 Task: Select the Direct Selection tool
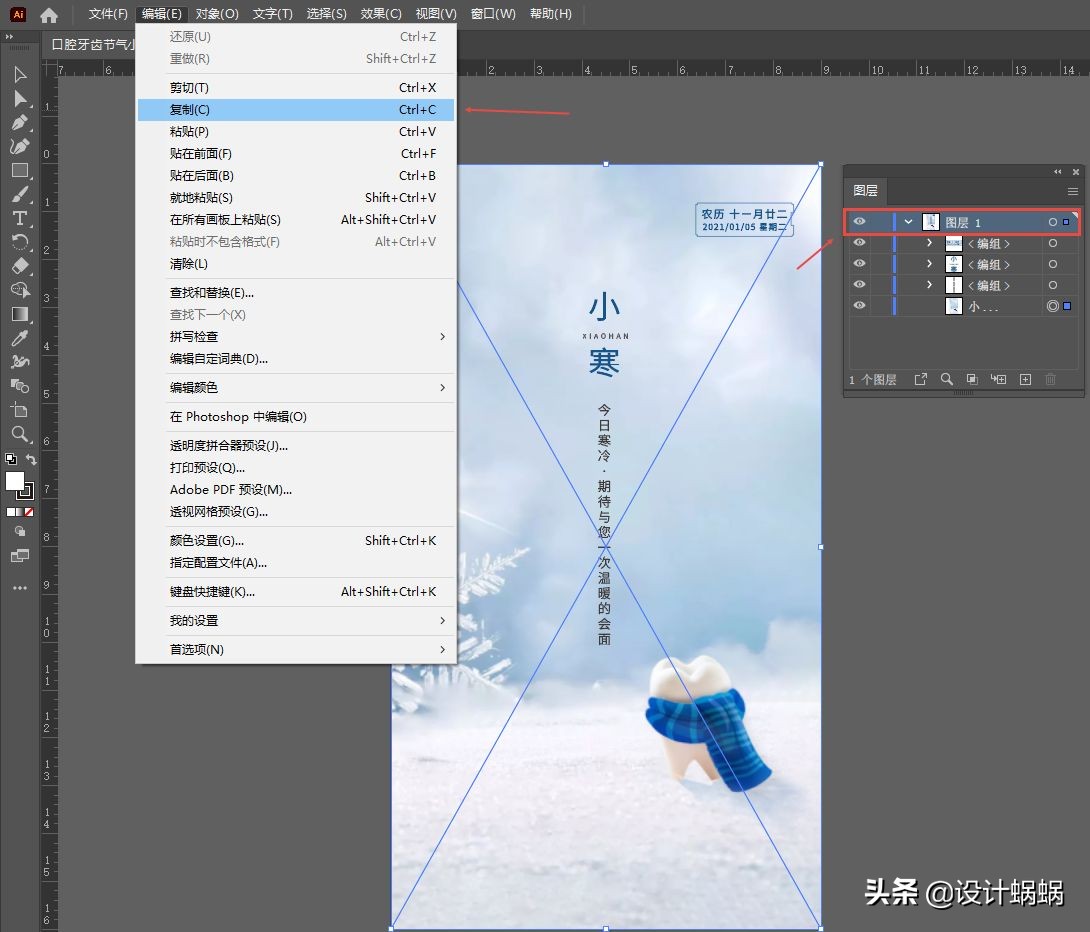[x=20, y=99]
